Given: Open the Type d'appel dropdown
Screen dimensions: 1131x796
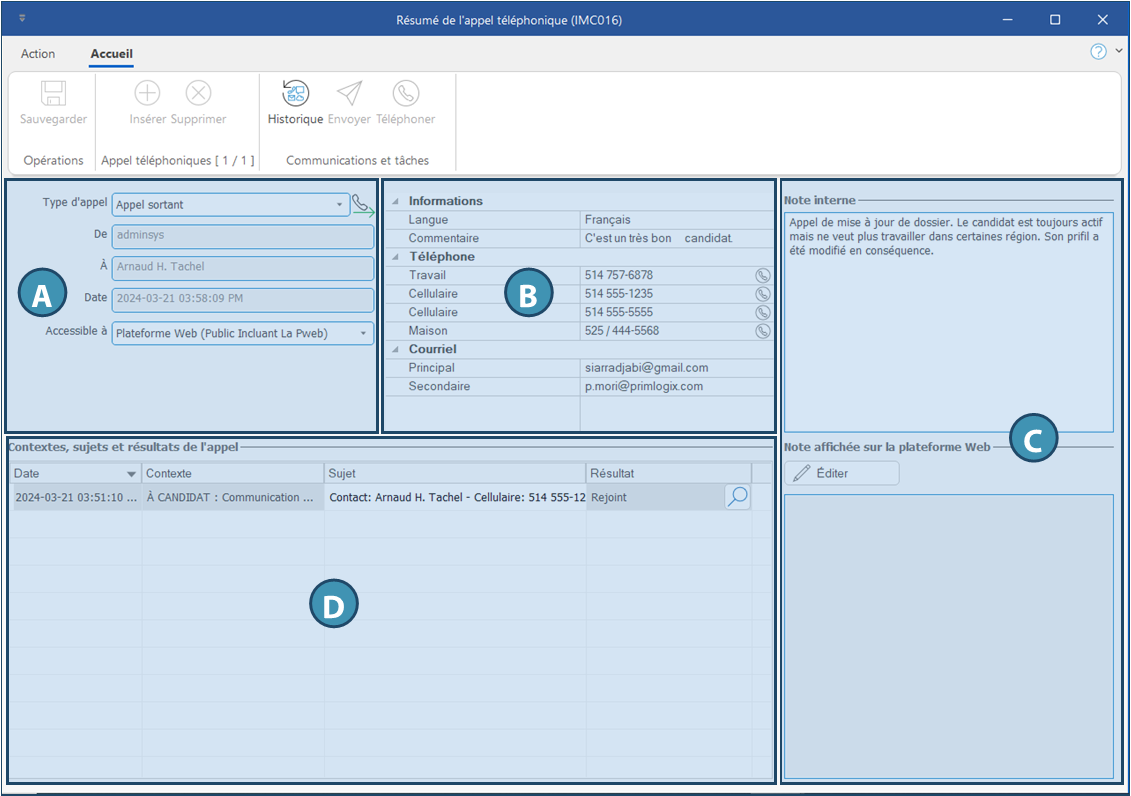Looking at the screenshot, I should tap(339, 205).
